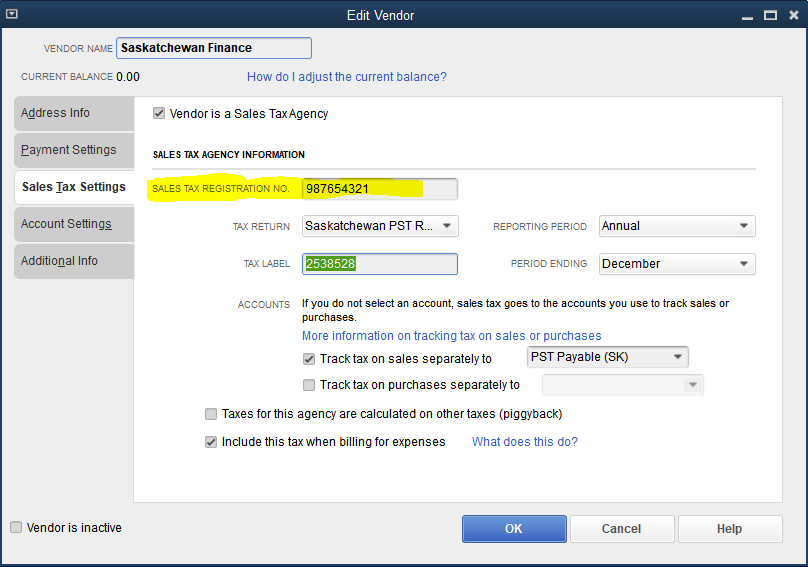Switch to the Payment Settings tab
808x567 pixels.
pyautogui.click(x=74, y=150)
